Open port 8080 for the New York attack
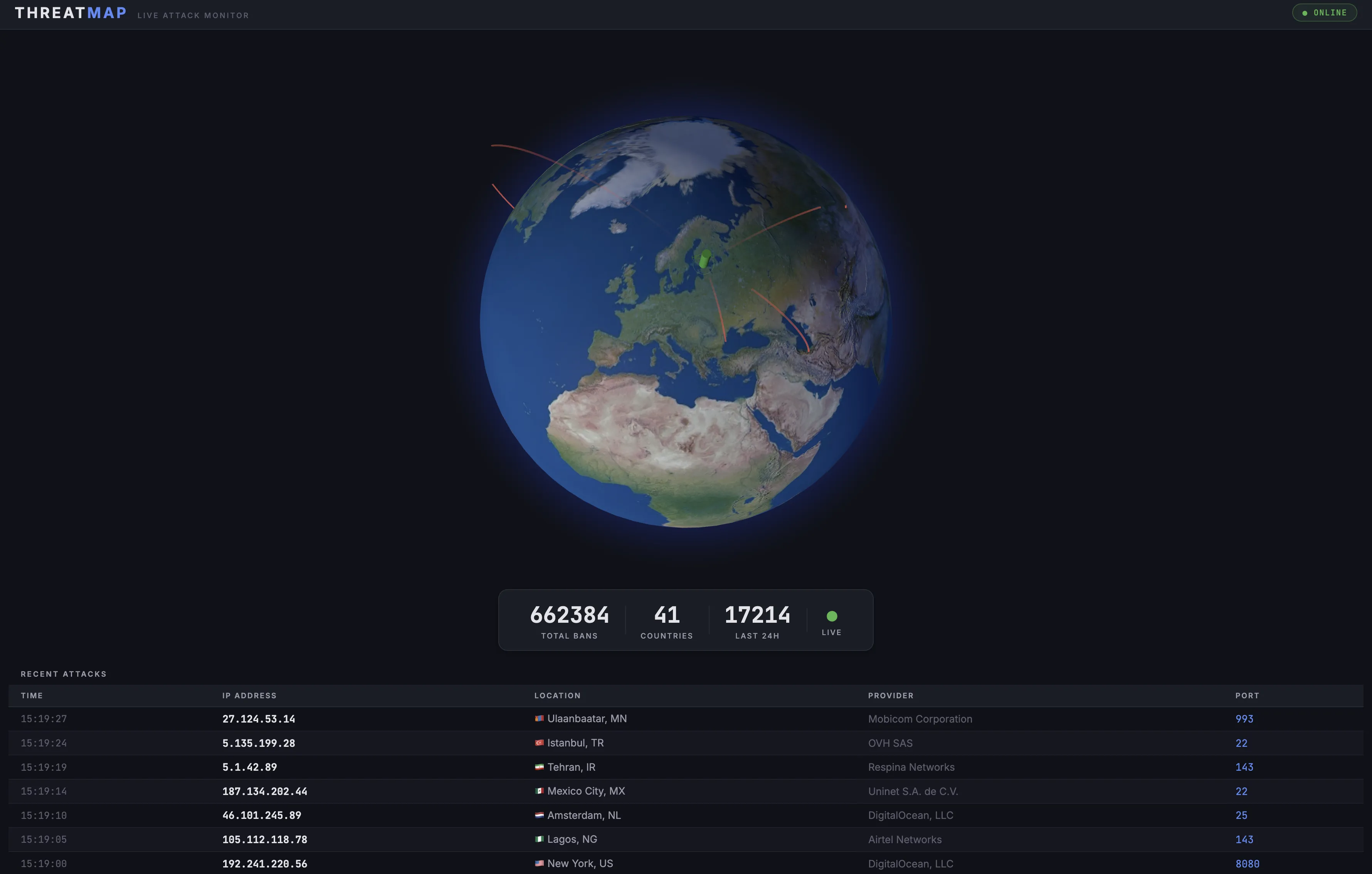1372x874 pixels. tap(1247, 863)
